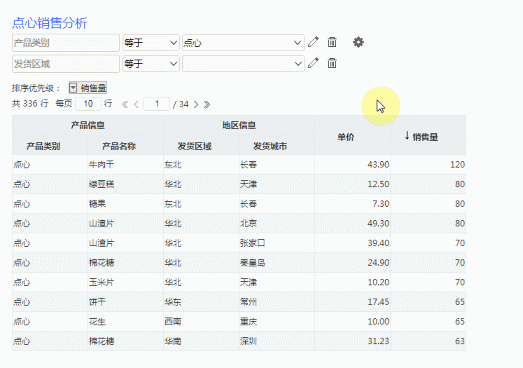
Task: Click the 产品信息 group header
Action: [88, 125]
